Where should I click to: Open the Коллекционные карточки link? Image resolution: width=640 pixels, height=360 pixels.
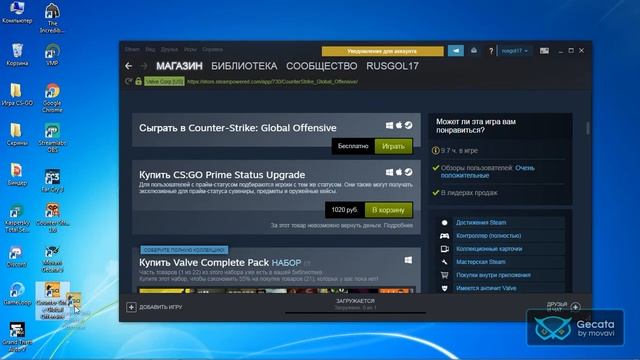click(489, 249)
